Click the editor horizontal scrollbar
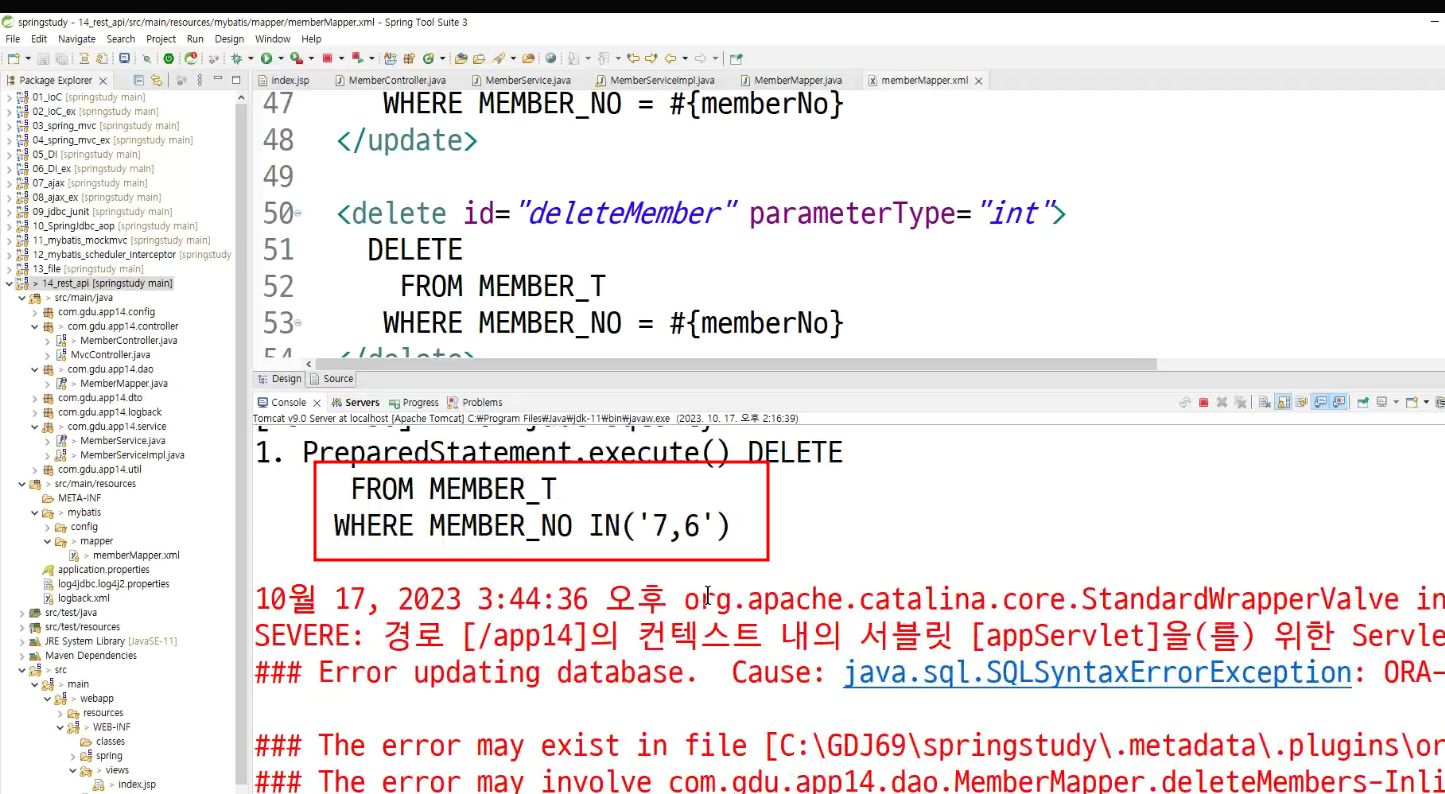The width and height of the screenshot is (1445, 794). (736, 365)
